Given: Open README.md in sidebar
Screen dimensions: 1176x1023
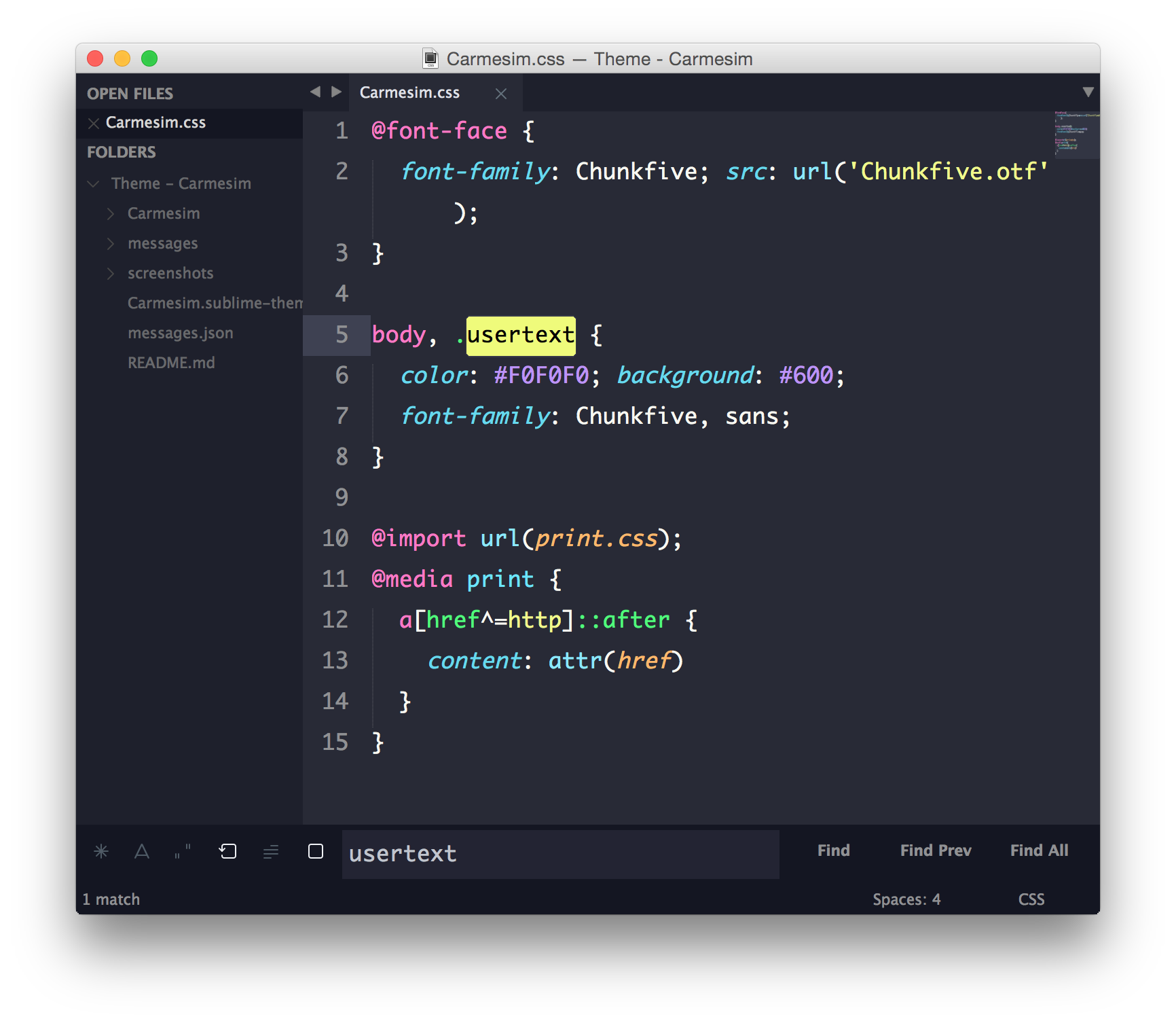Looking at the screenshot, I should point(171,363).
